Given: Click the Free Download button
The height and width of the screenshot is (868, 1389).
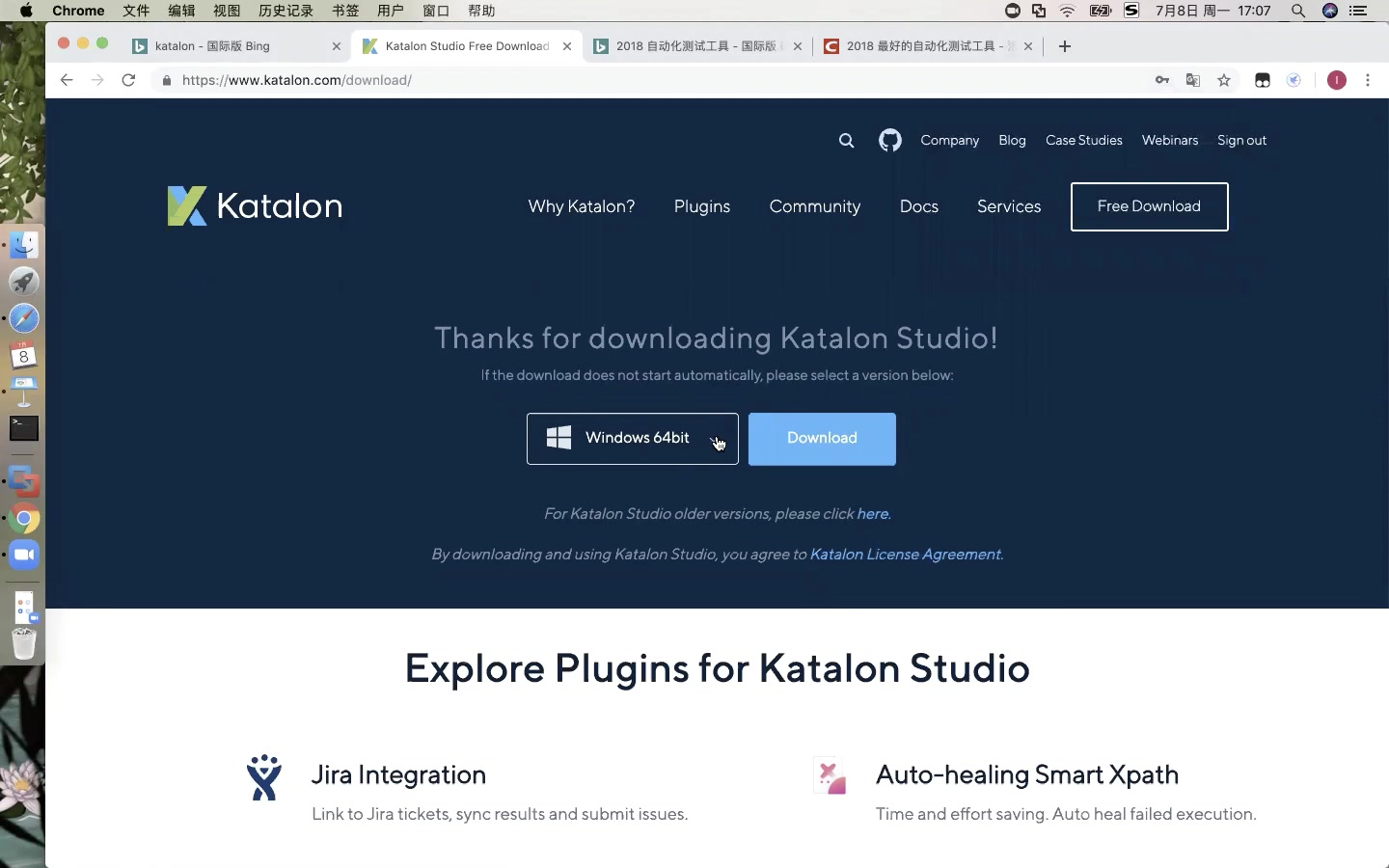Looking at the screenshot, I should [x=1149, y=206].
